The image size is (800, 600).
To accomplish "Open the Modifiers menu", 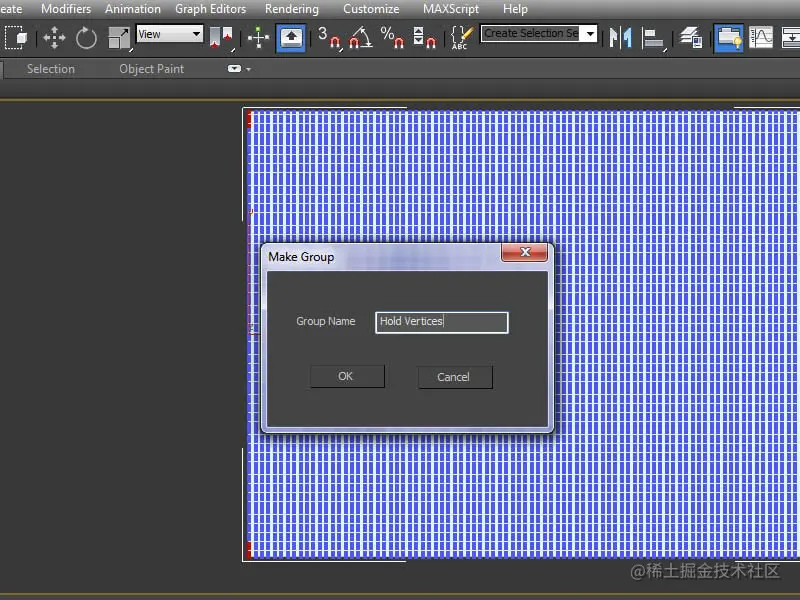I will pyautogui.click(x=66, y=9).
